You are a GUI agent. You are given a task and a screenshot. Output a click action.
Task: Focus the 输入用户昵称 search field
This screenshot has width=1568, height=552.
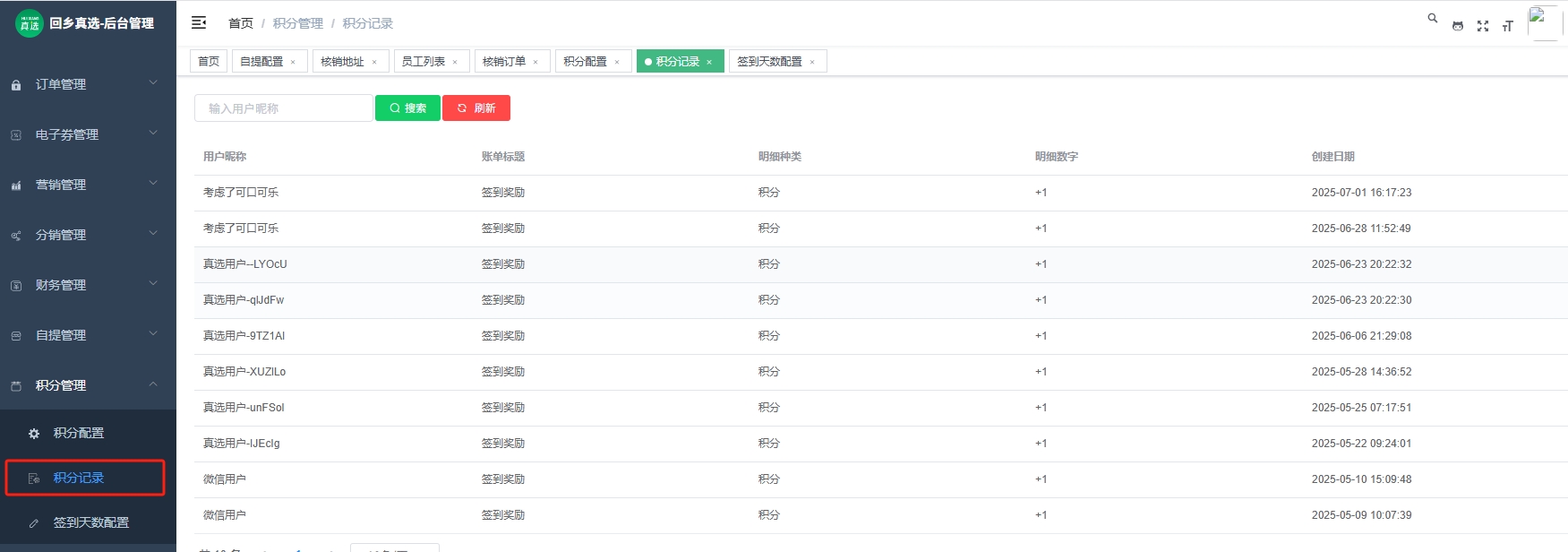click(x=283, y=108)
